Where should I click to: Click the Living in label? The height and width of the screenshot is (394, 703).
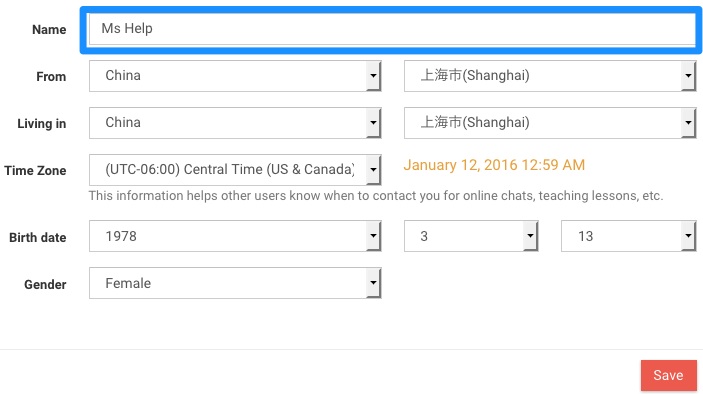click(x=42, y=124)
